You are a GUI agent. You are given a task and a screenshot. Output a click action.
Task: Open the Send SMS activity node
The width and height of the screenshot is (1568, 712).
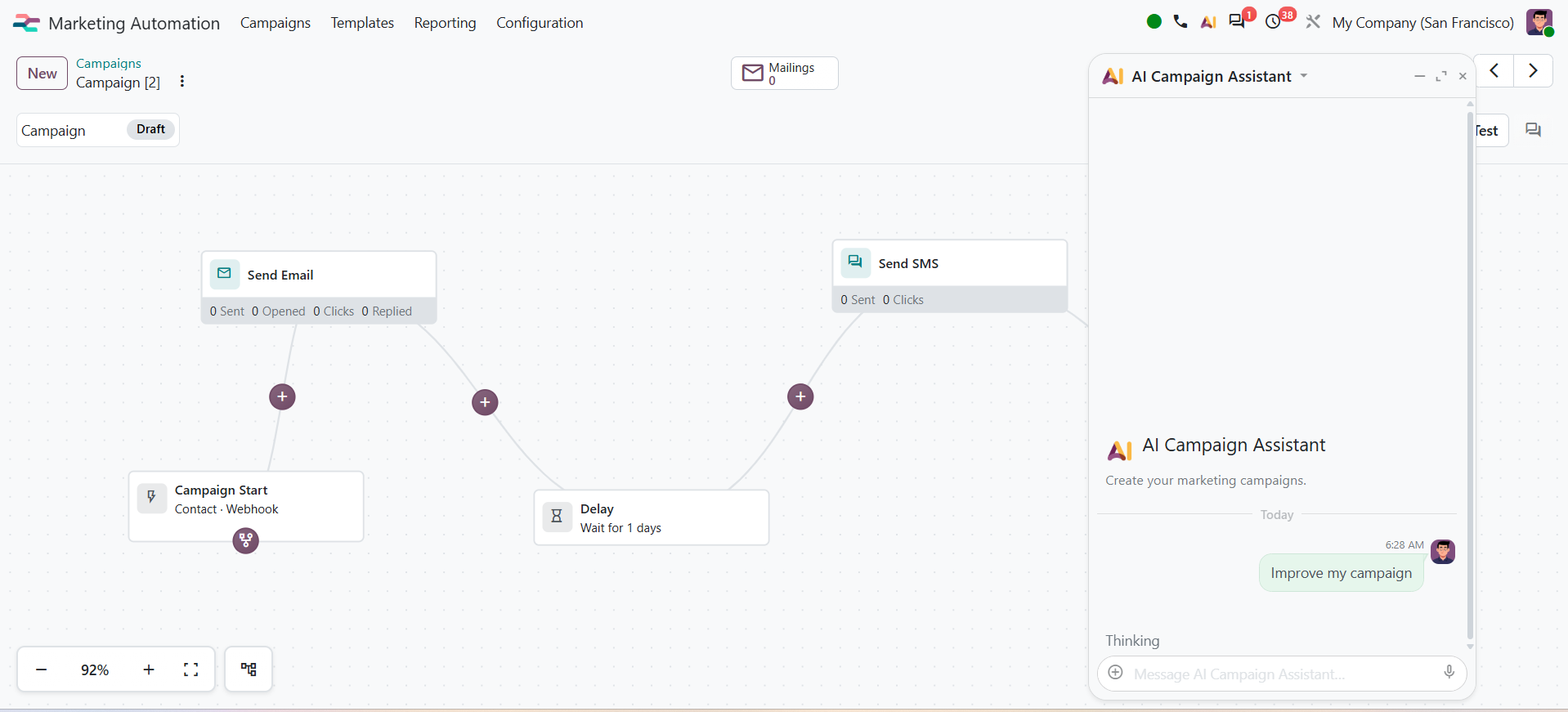pos(950,275)
